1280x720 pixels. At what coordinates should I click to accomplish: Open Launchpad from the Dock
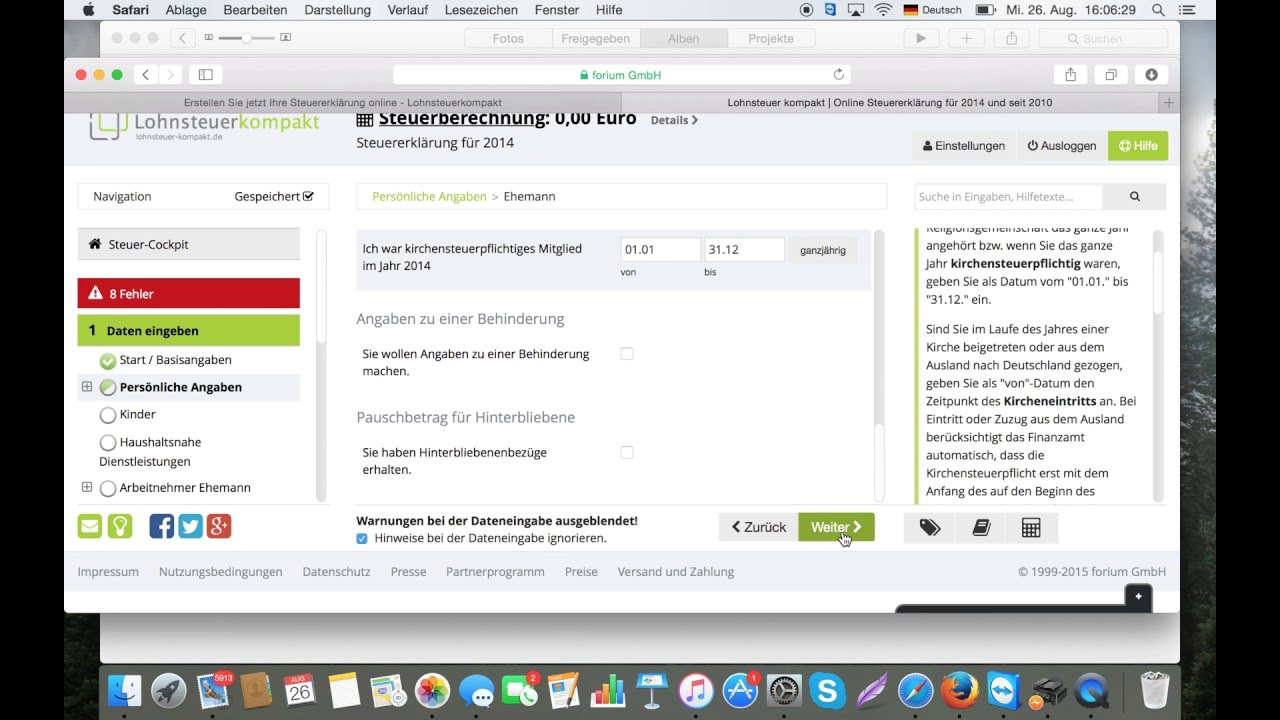(x=169, y=690)
